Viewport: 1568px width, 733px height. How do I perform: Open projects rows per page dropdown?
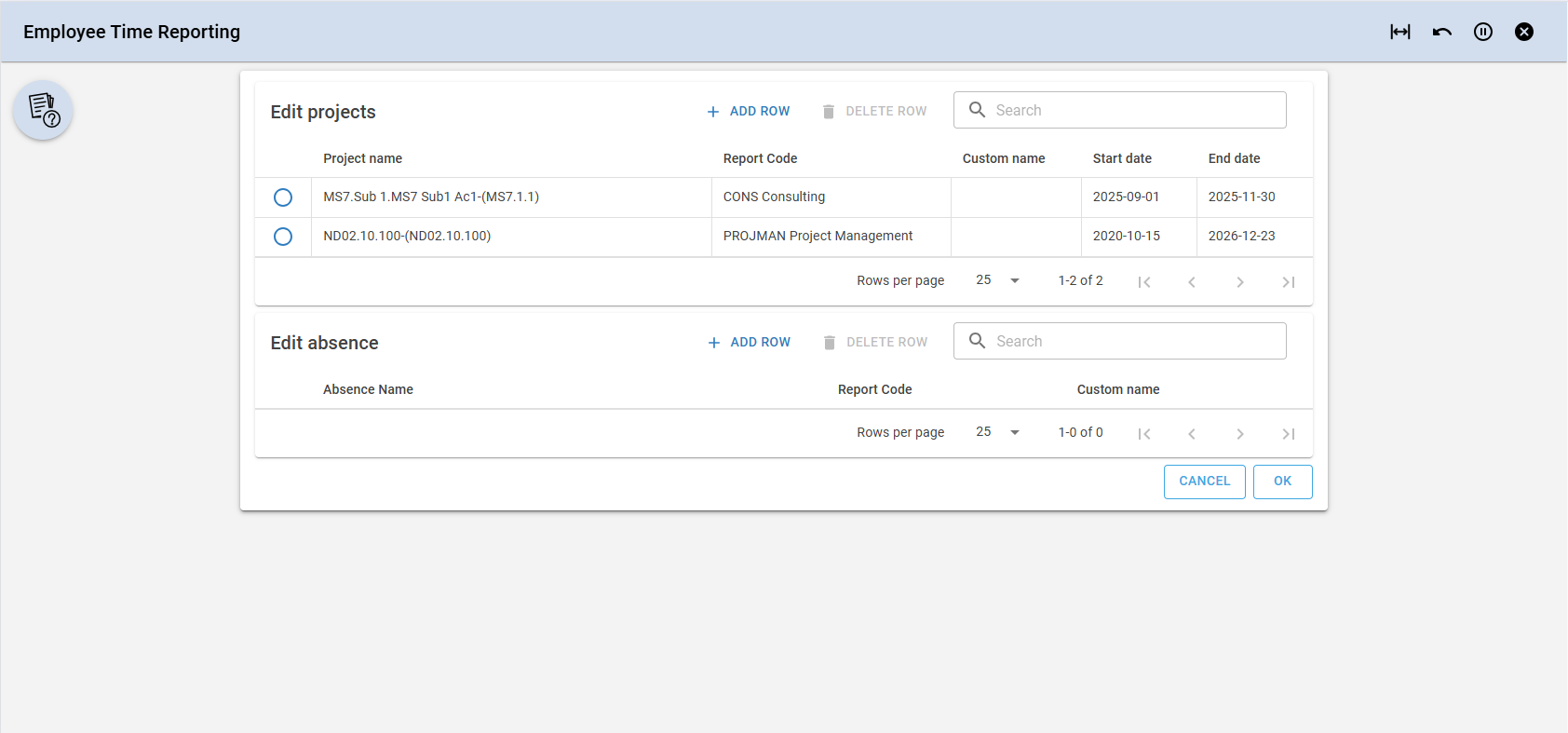[x=998, y=280]
